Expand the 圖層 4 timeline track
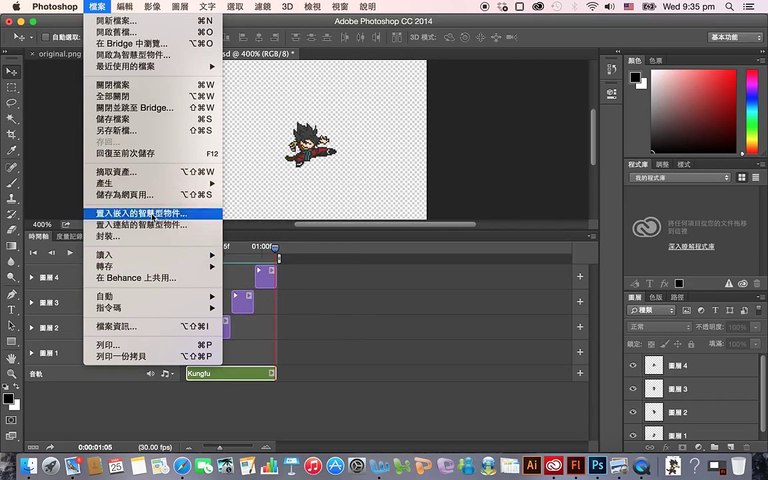768x480 pixels. [31, 277]
